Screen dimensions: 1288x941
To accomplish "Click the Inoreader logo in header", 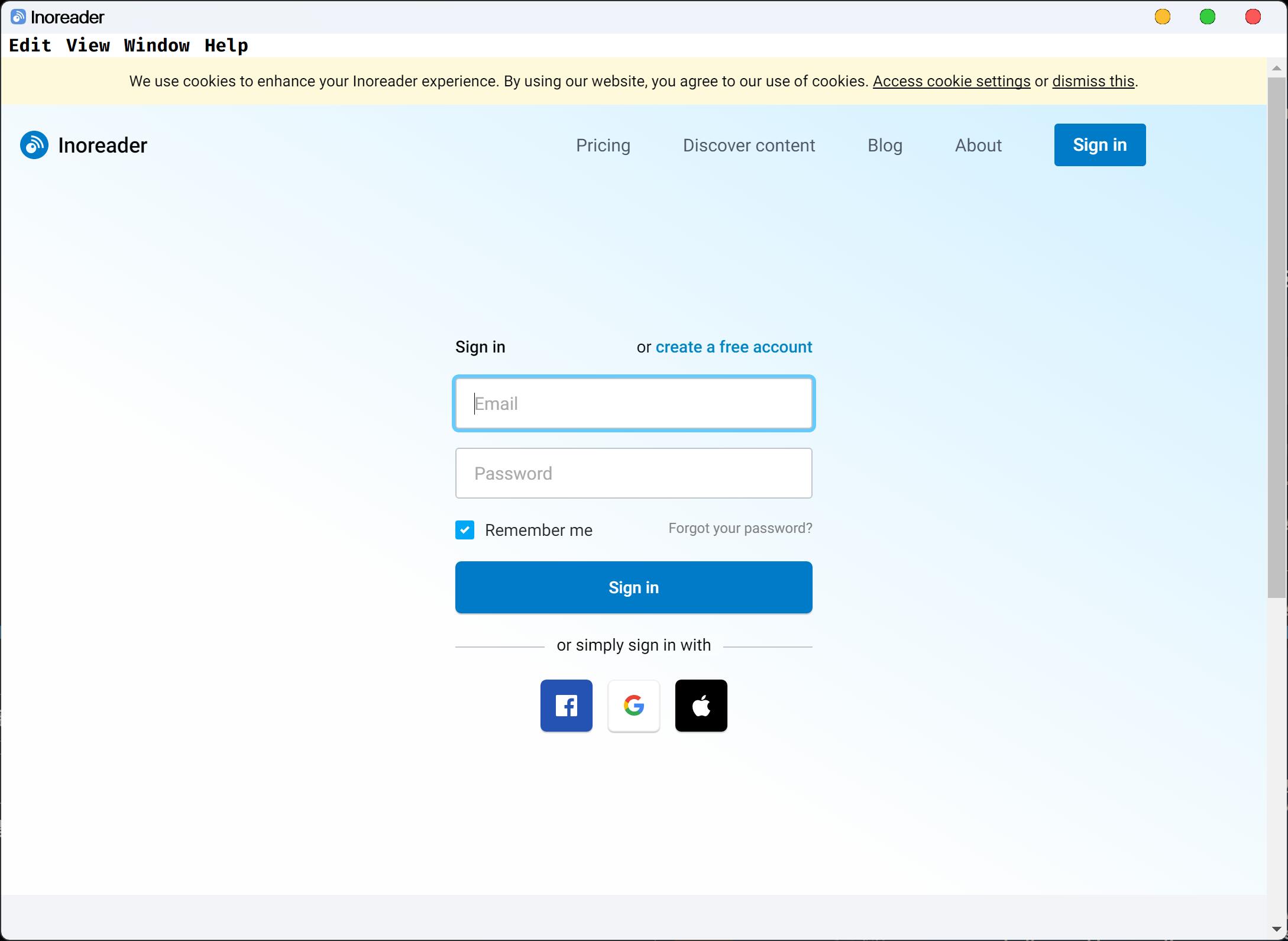I will pyautogui.click(x=84, y=145).
